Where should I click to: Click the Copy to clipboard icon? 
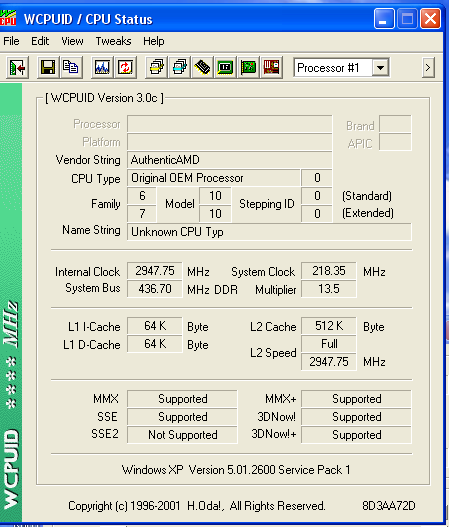[x=71, y=68]
